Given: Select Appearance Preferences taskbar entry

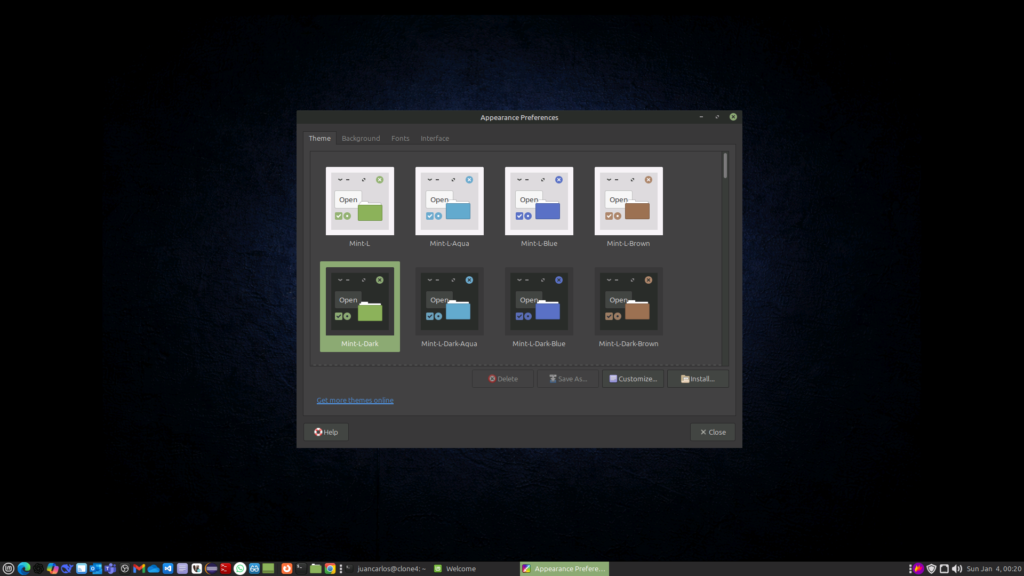Looking at the screenshot, I should click(564, 569).
